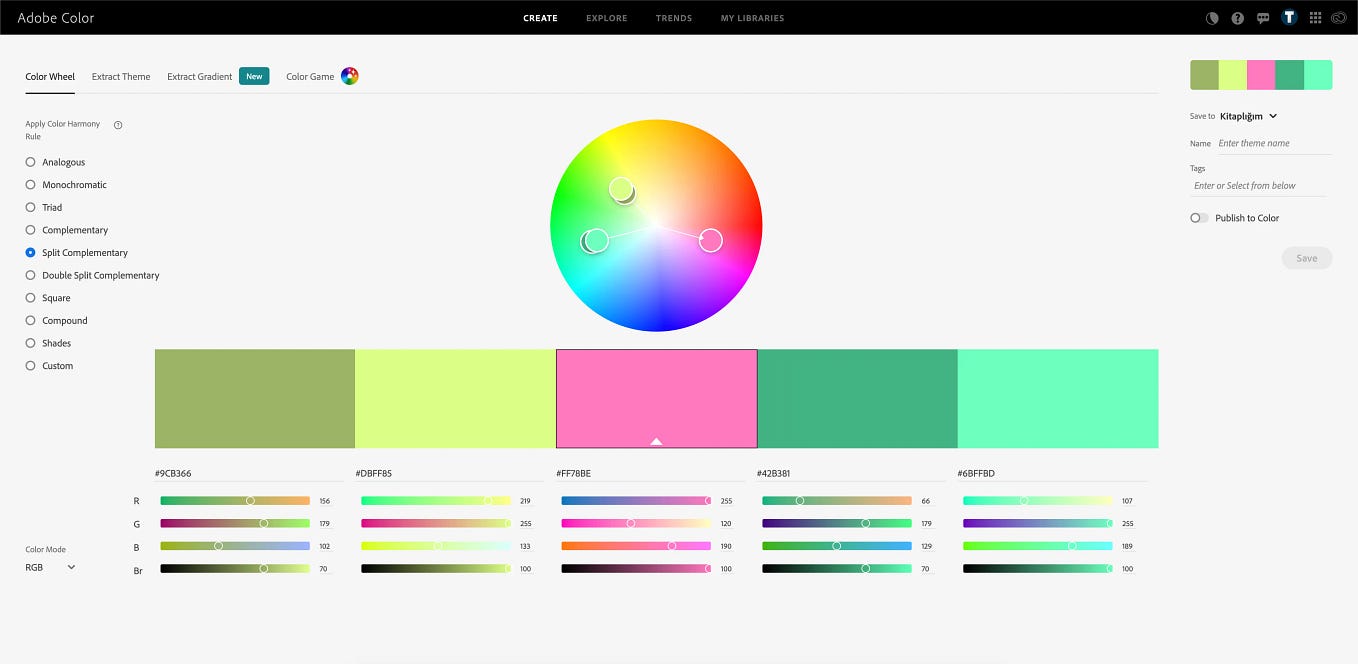Screen dimensions: 1358x664
Task: Open the Save to Kitaplığım dropdown
Action: pos(1248,116)
